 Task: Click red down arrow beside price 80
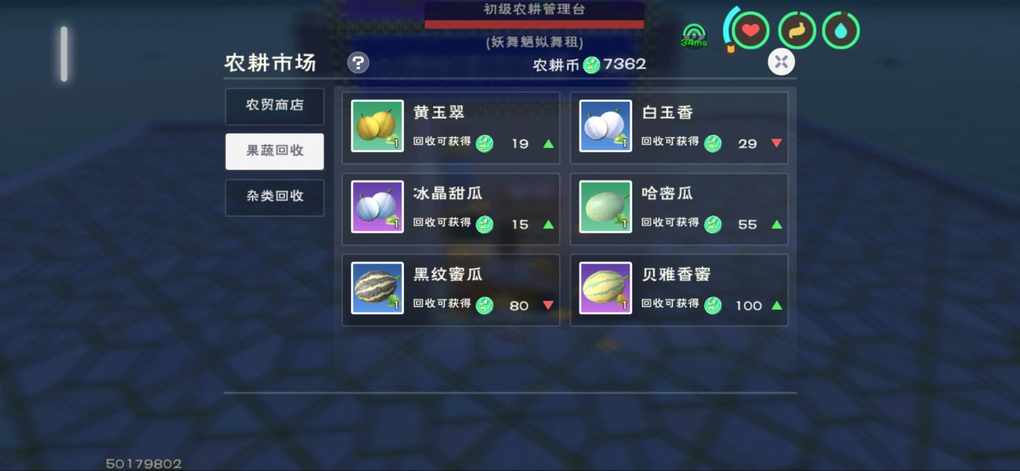(548, 305)
